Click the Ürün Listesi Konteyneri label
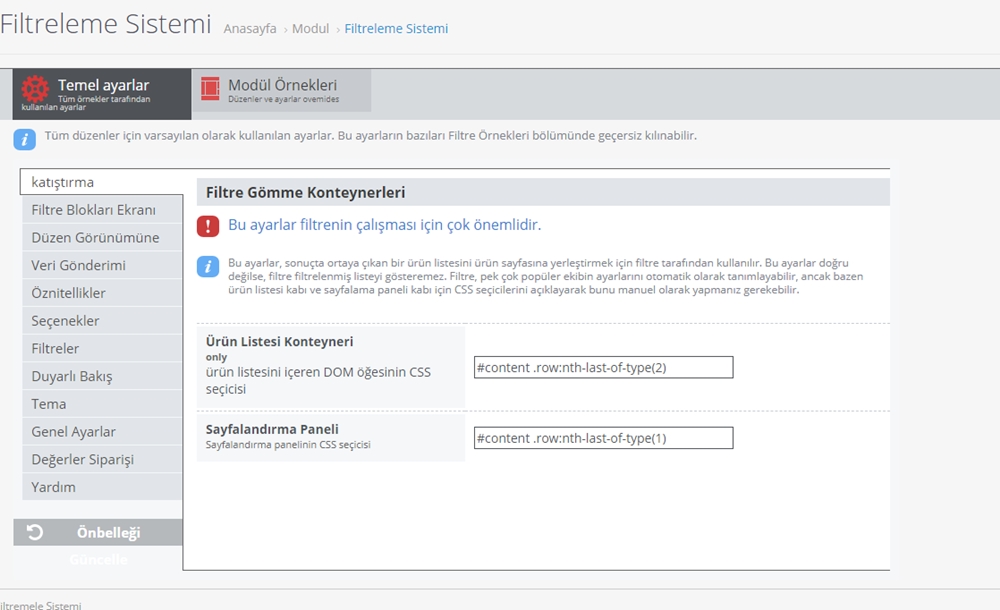 [279, 341]
